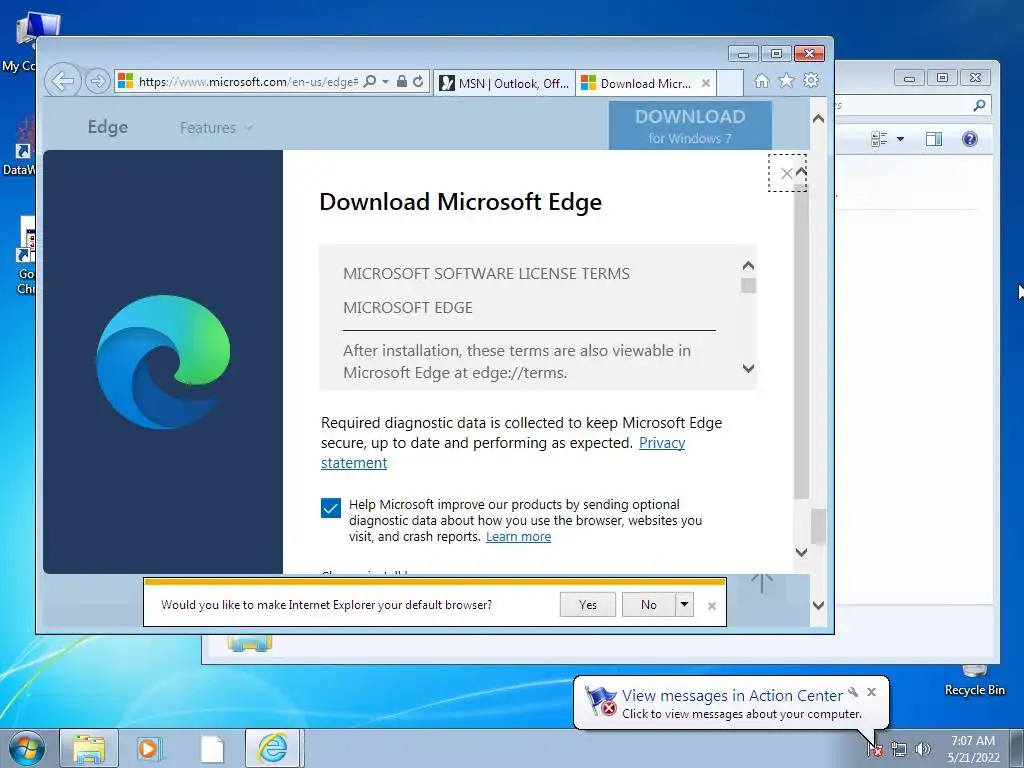The image size is (1024, 768).
Task: Close the Action Center balloon
Action: 871,692
